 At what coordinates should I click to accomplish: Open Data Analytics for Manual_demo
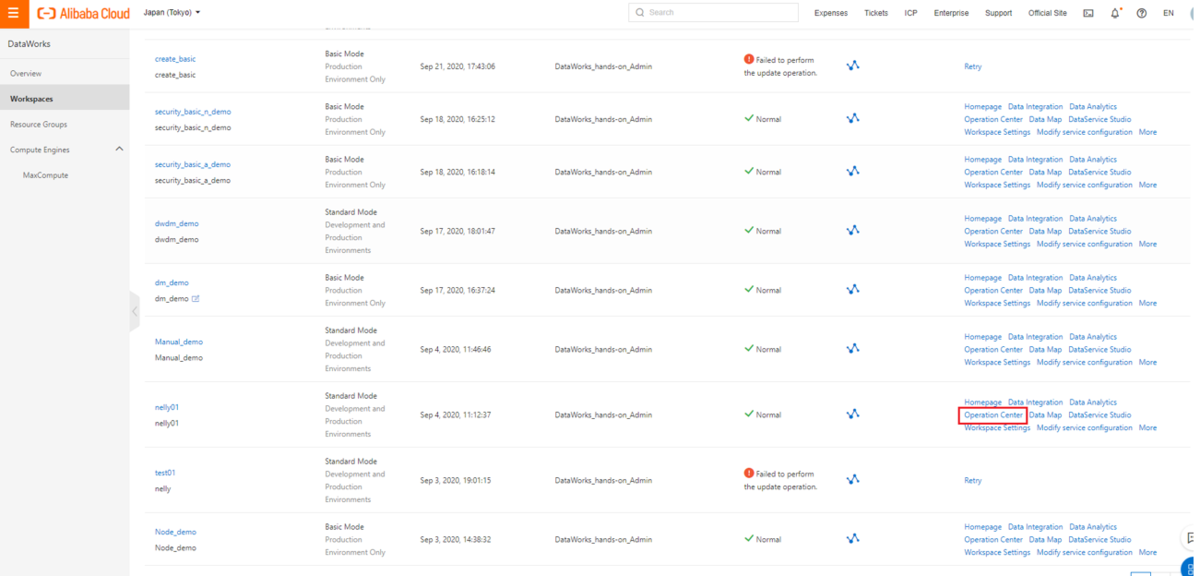(1093, 337)
